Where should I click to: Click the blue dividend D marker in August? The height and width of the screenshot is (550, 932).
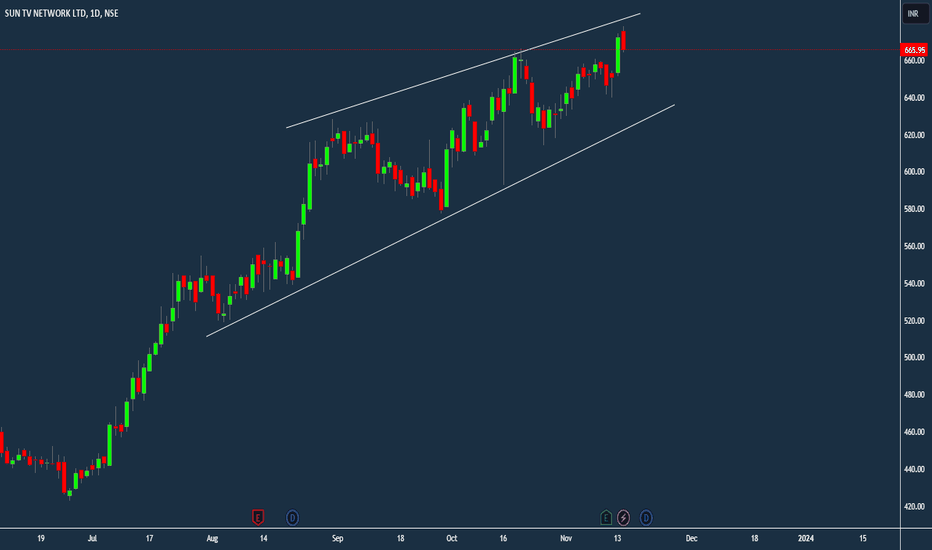(x=292, y=518)
